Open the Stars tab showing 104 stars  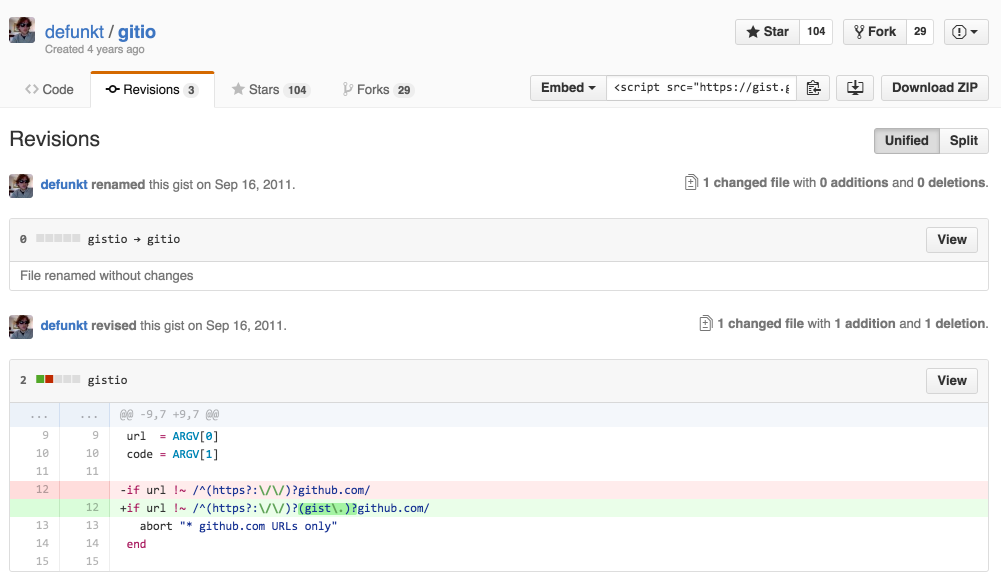[269, 89]
